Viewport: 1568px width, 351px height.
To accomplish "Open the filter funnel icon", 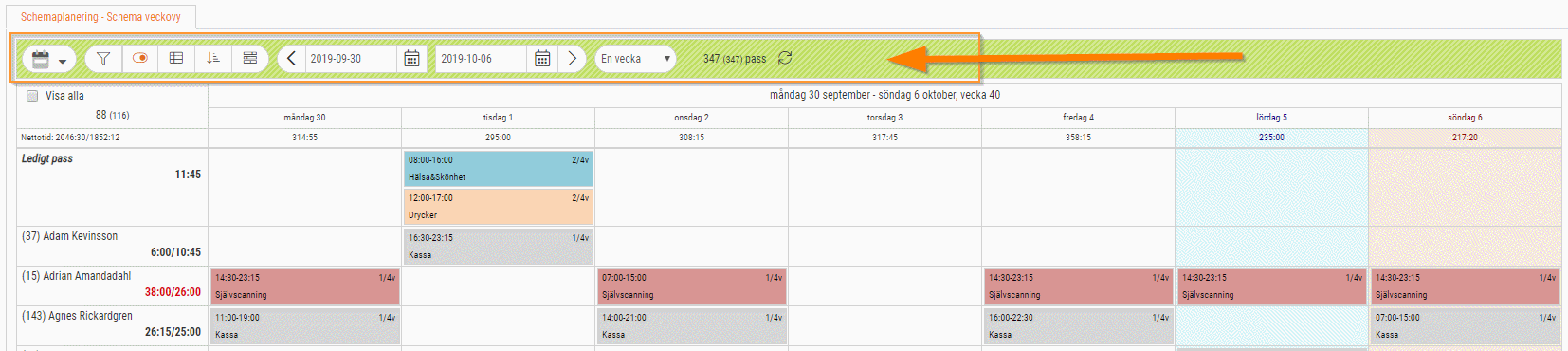I will pyautogui.click(x=103, y=59).
